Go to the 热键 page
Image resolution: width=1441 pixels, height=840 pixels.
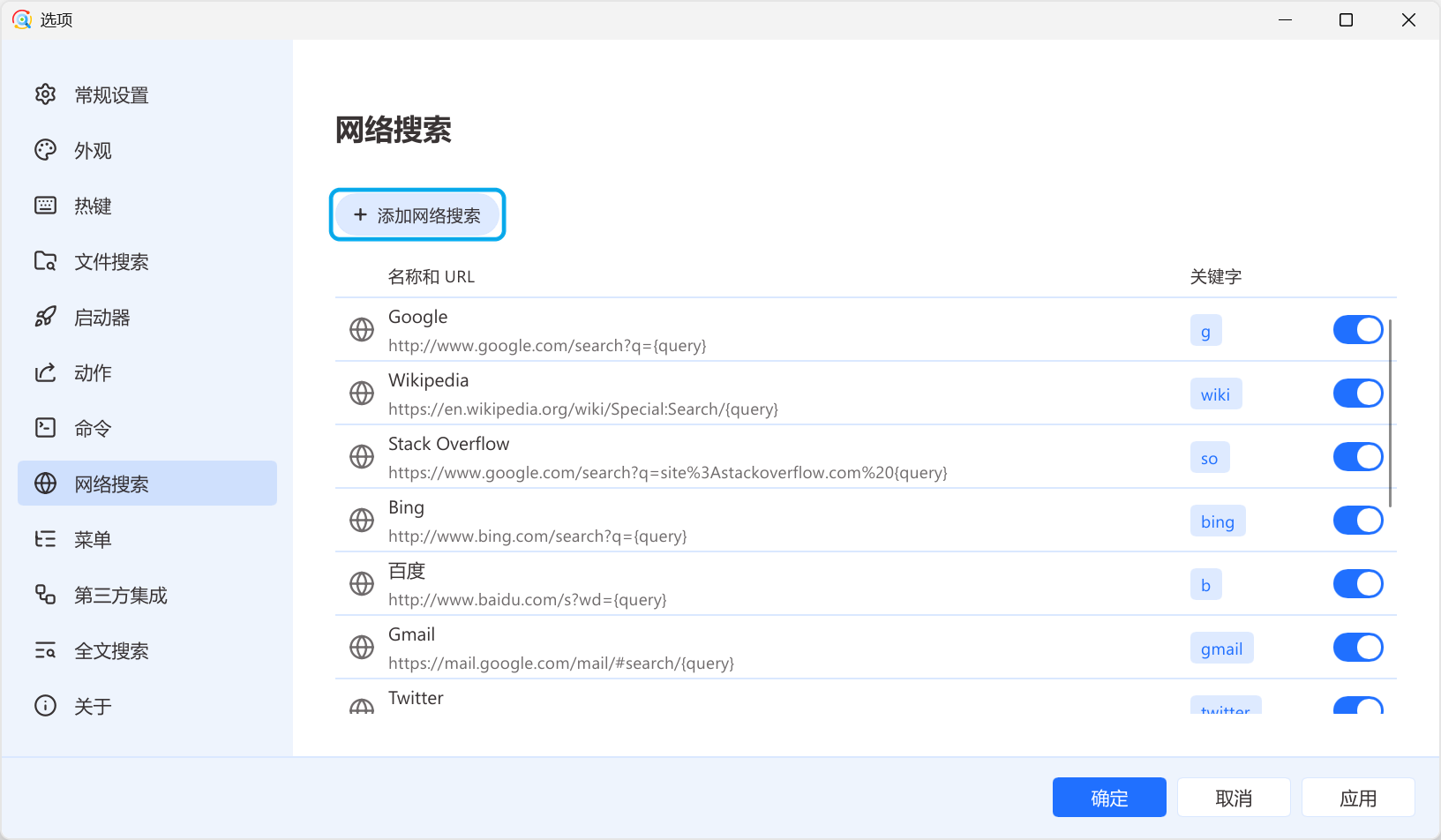tap(147, 206)
